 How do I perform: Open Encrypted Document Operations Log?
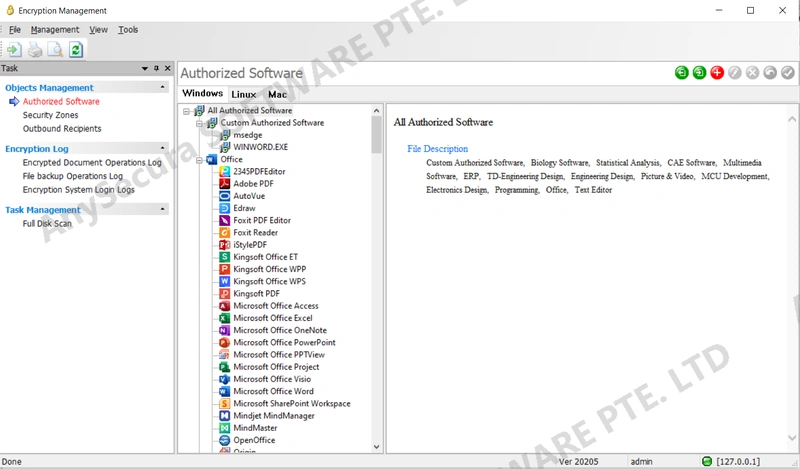pyautogui.click(x=92, y=163)
